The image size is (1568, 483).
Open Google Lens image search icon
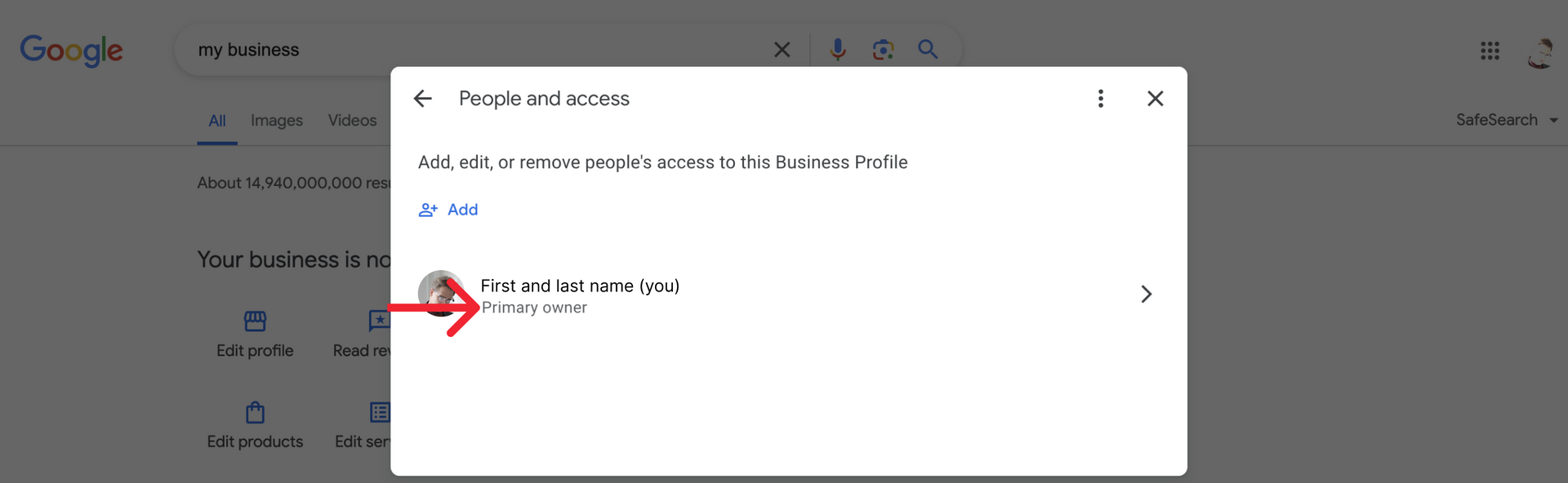[x=883, y=50]
